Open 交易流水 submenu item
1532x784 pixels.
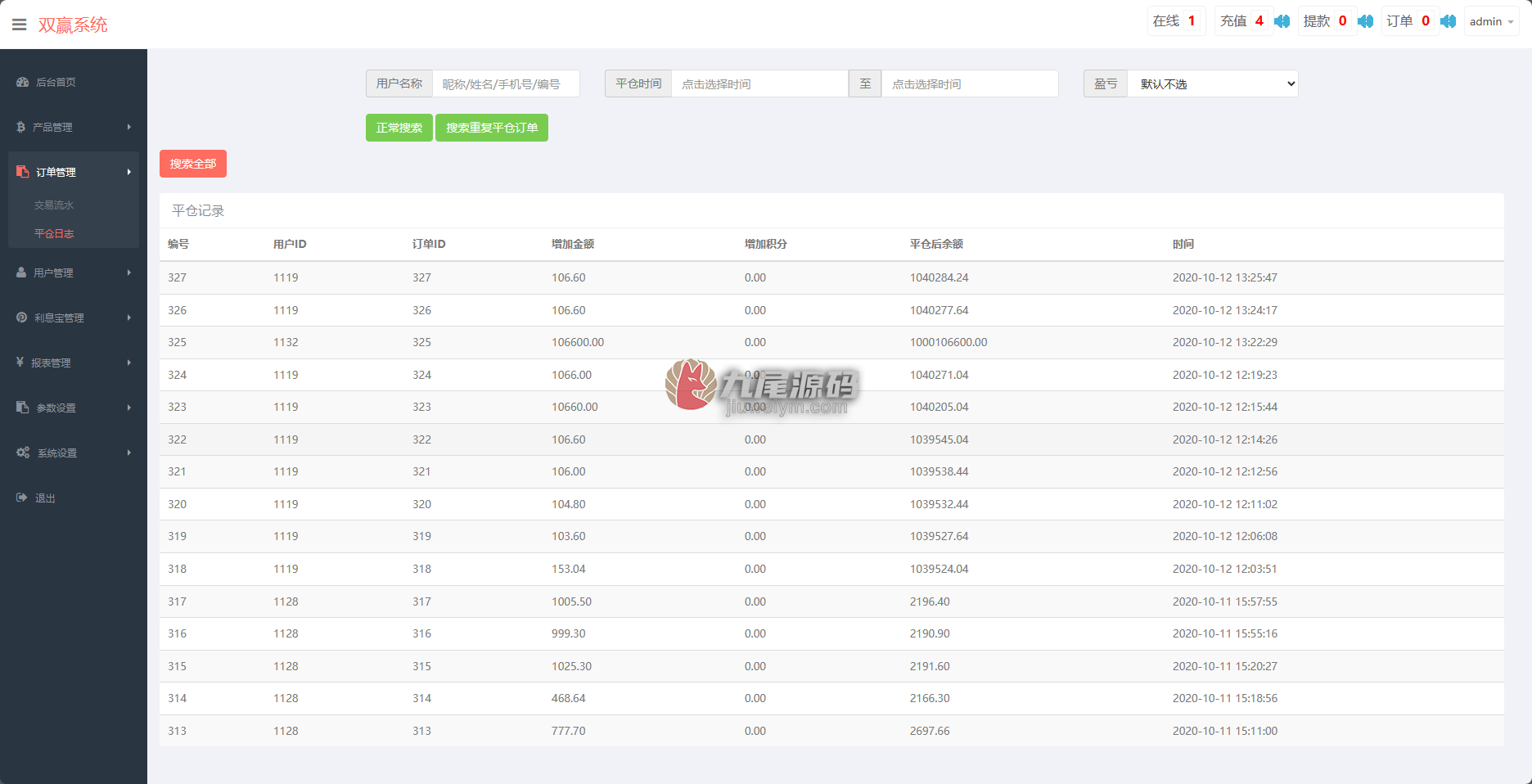54,205
